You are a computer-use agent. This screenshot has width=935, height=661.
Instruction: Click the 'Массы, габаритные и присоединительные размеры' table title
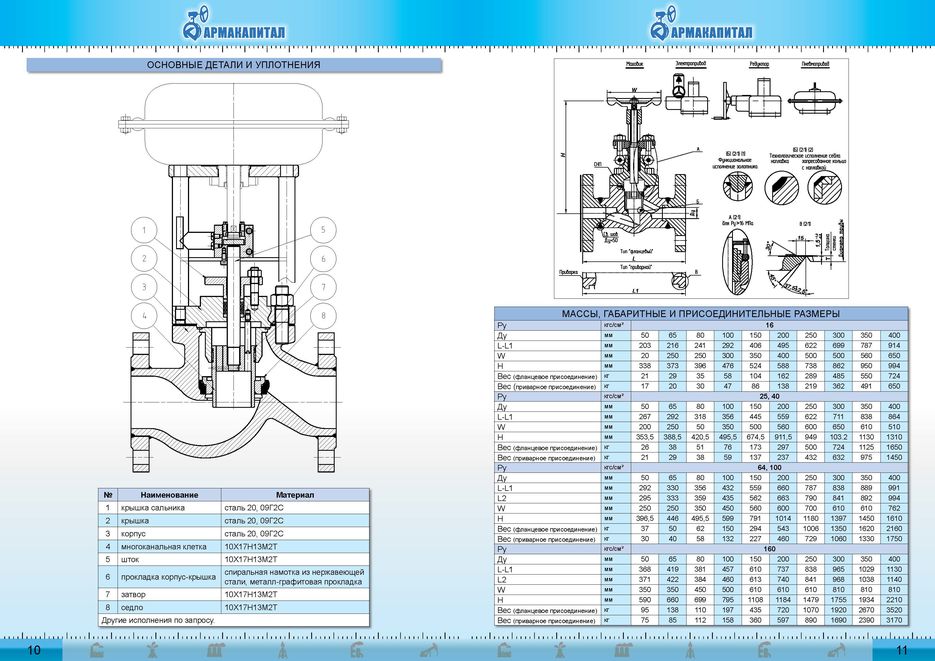point(701,314)
